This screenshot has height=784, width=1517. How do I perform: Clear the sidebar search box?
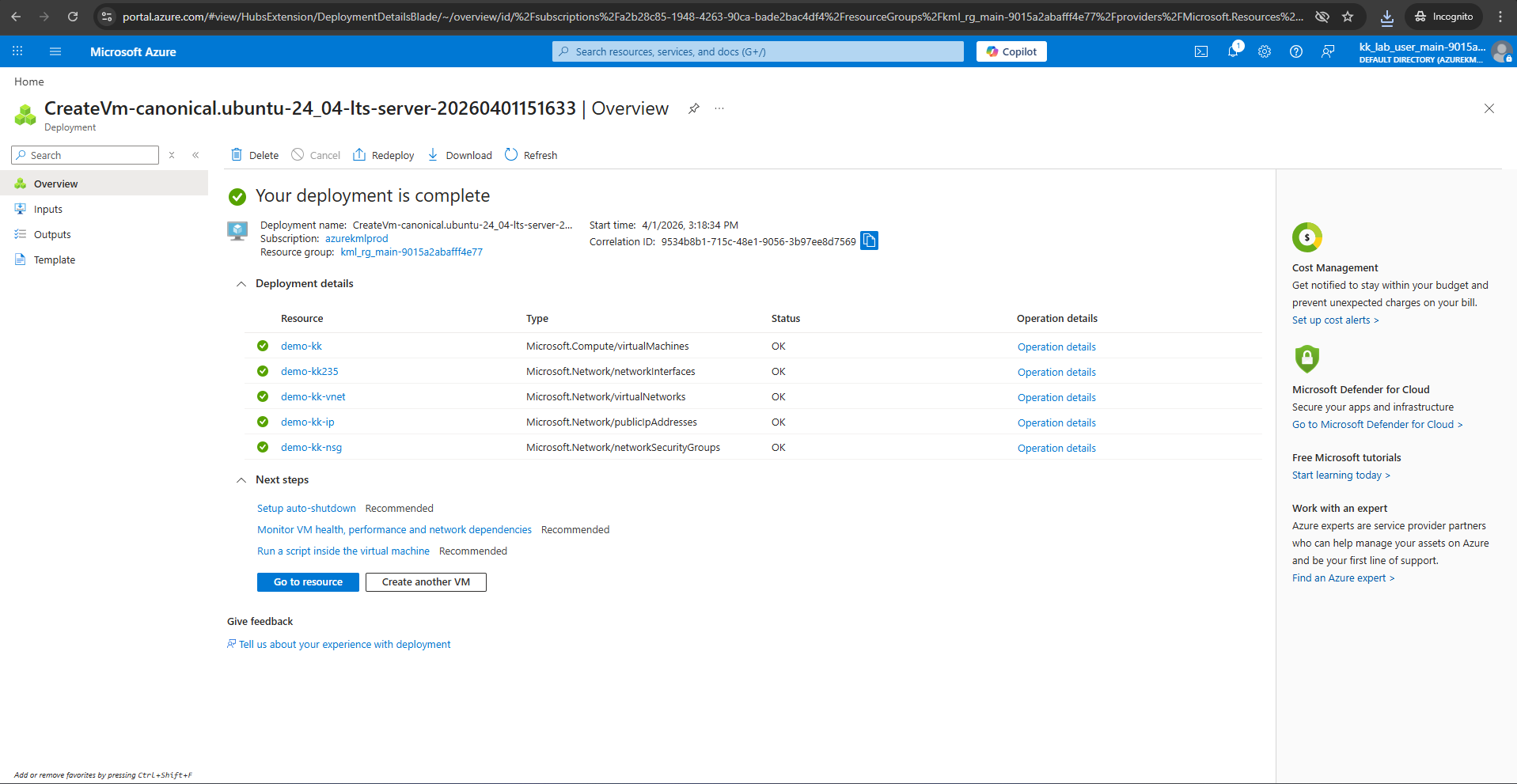tap(172, 155)
